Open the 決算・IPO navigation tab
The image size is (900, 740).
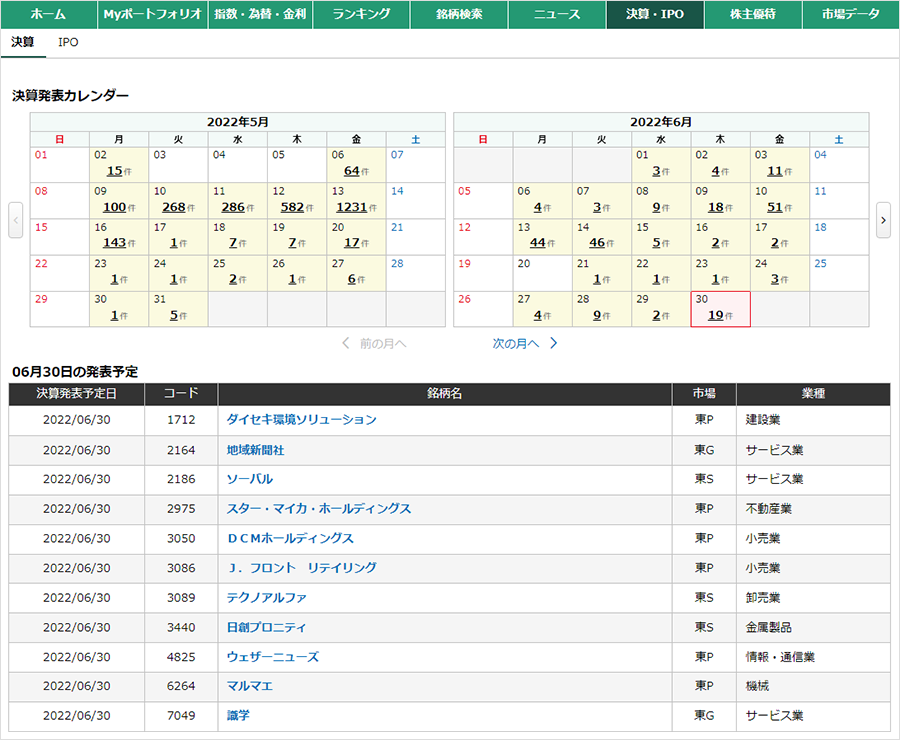click(x=655, y=15)
